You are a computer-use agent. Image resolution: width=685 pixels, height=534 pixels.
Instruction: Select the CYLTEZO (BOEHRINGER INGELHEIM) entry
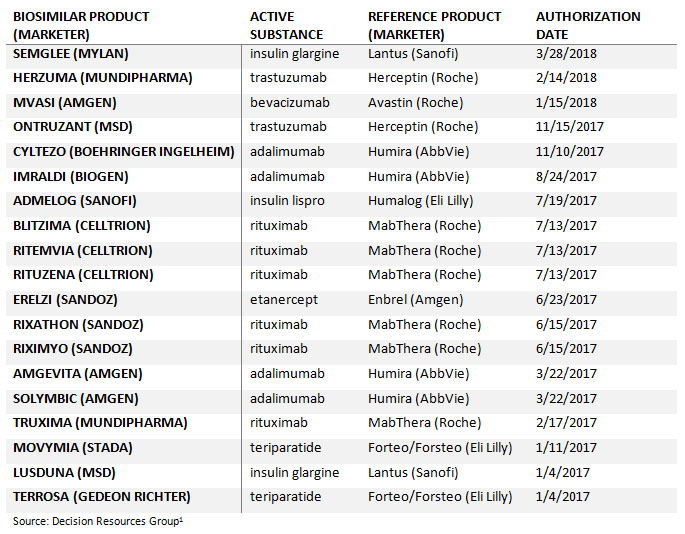tap(123, 152)
